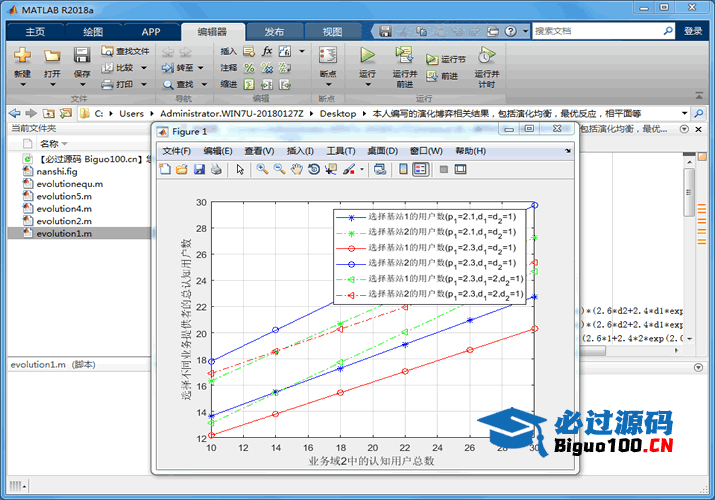Select nanshi.fig in file list
Image resolution: width=715 pixels, height=500 pixels.
tap(57, 172)
